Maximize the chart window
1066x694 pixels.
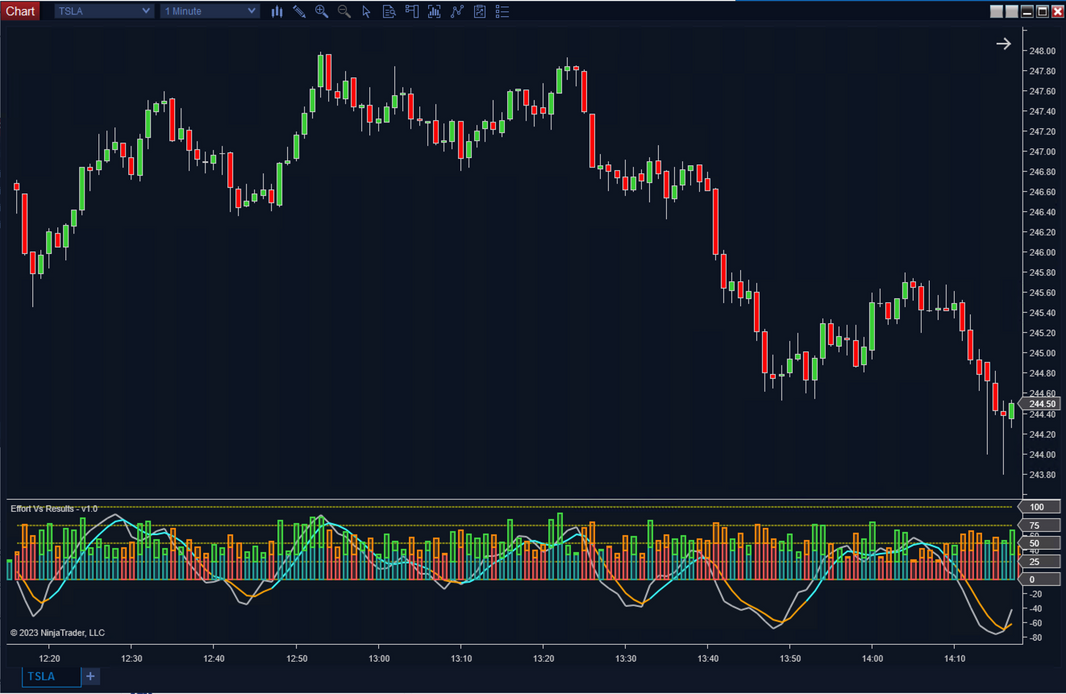coord(1042,11)
